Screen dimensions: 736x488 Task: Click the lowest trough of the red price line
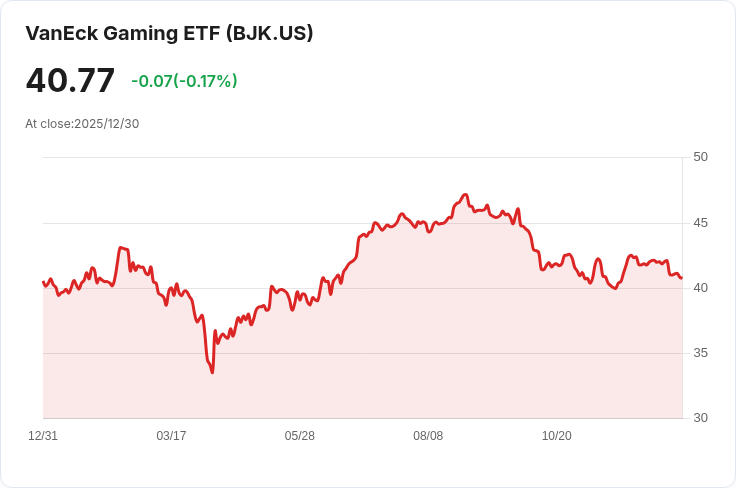(x=212, y=372)
